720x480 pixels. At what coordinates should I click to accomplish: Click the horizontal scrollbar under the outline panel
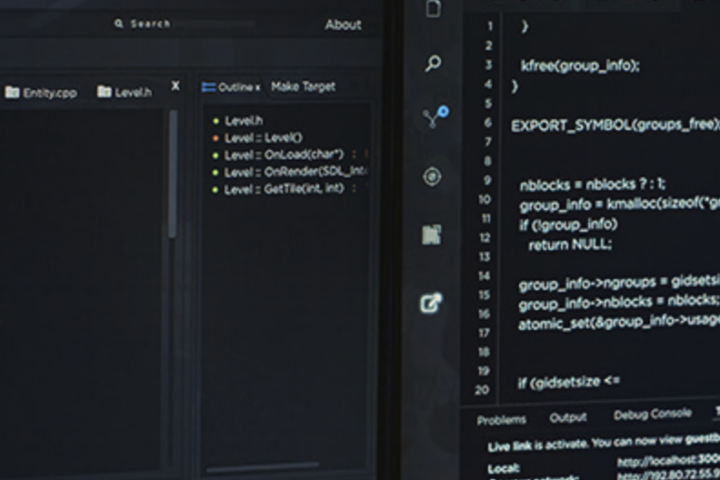tap(263, 467)
